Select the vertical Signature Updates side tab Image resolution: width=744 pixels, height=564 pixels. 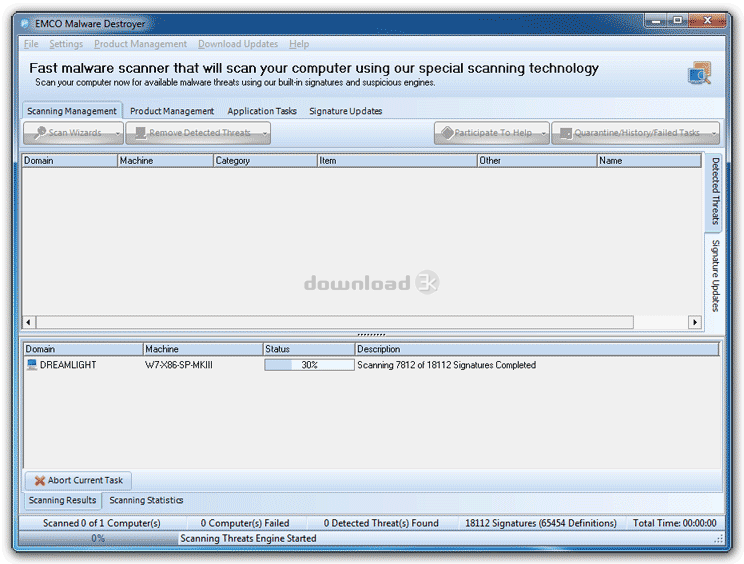pyautogui.click(x=715, y=275)
